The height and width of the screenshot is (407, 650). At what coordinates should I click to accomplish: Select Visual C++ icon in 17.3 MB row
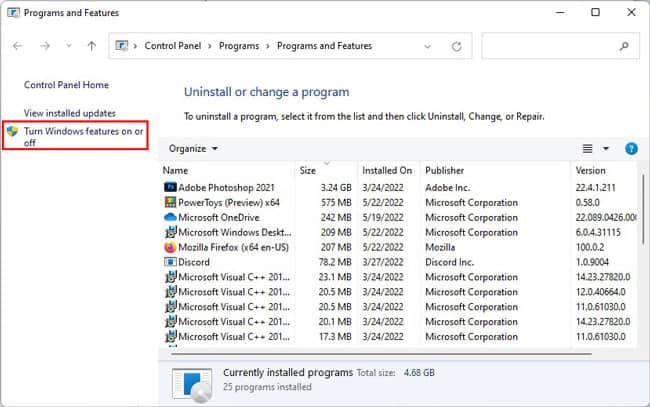point(170,337)
